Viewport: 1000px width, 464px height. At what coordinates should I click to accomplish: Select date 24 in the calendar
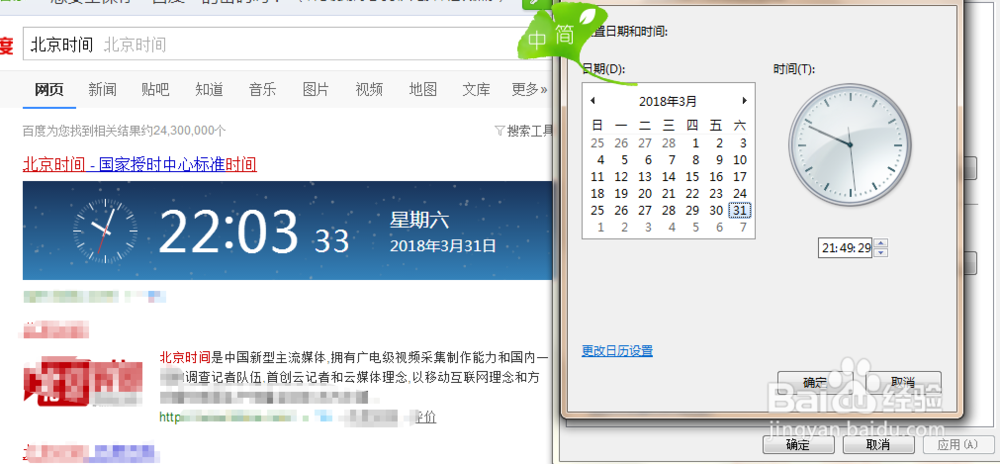[x=740, y=193]
